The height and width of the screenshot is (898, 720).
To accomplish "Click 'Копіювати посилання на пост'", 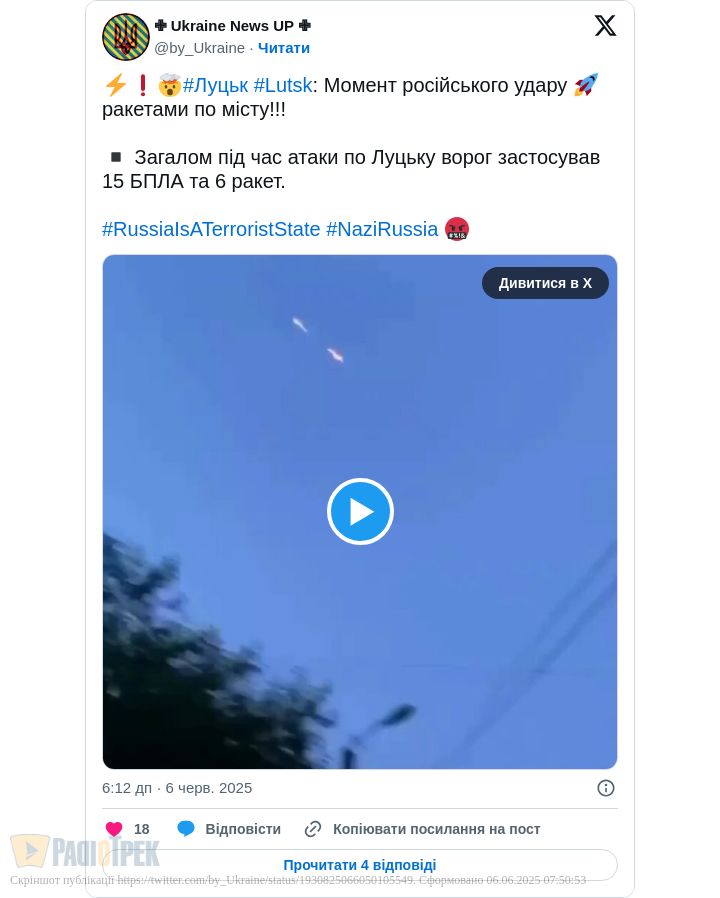I will coord(436,829).
